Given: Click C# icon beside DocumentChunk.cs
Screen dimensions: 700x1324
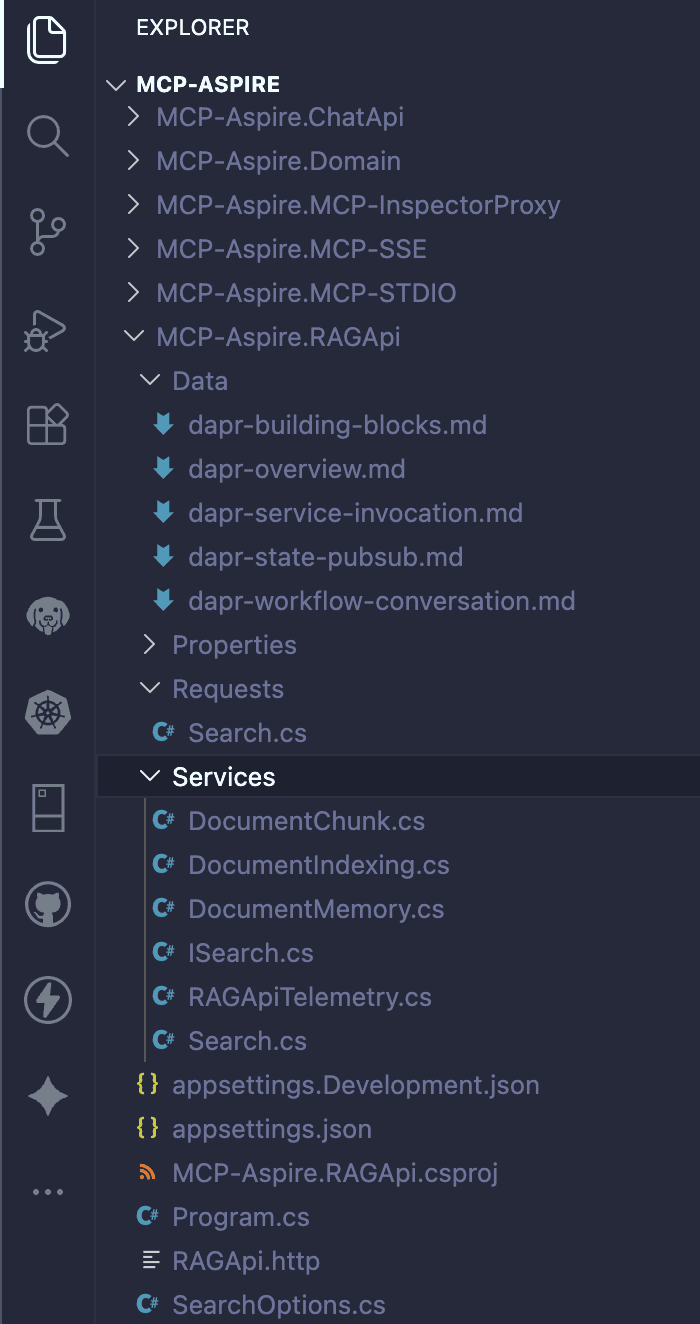Looking at the screenshot, I should (163, 820).
